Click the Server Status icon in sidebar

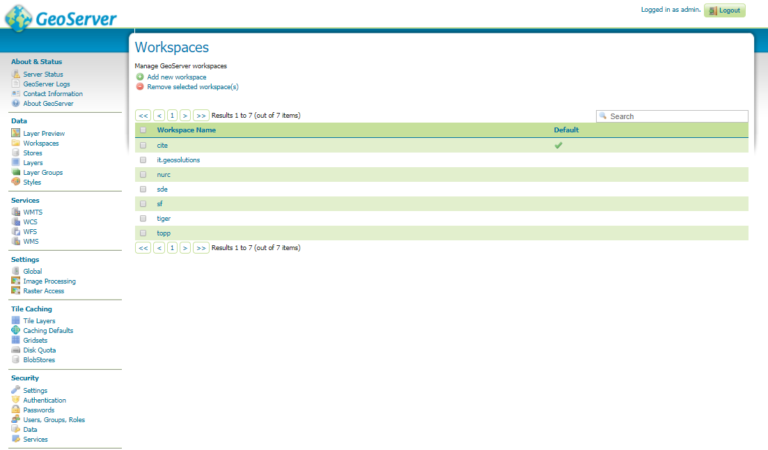[16, 74]
